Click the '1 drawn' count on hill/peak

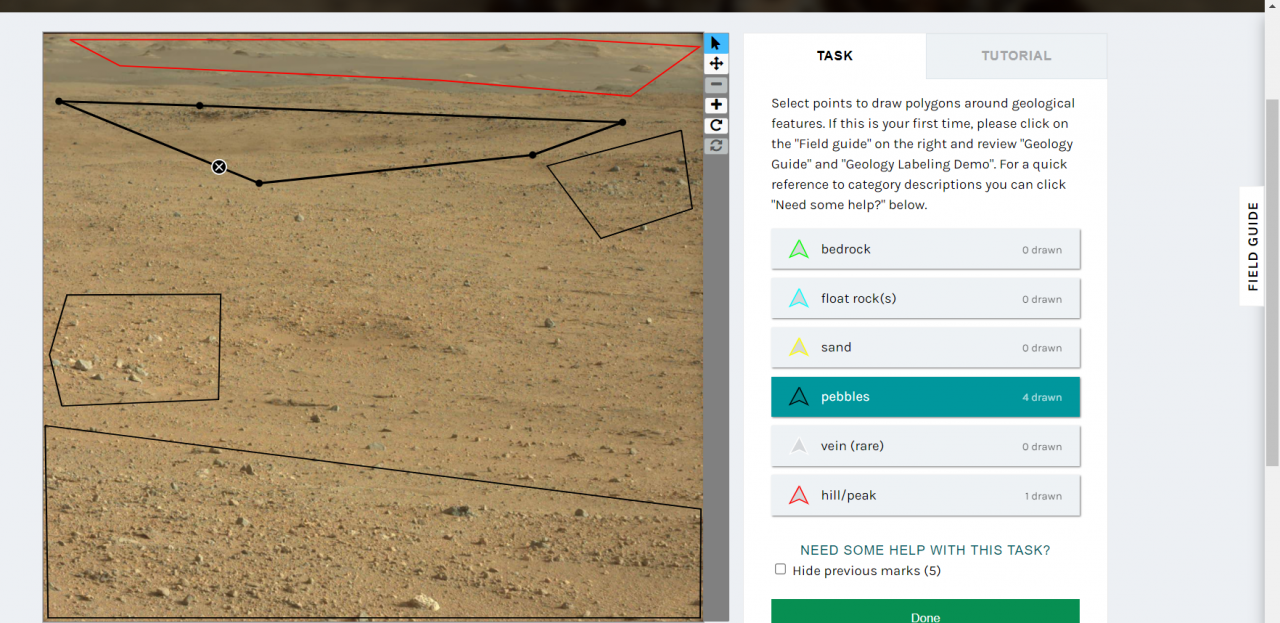click(x=1043, y=496)
